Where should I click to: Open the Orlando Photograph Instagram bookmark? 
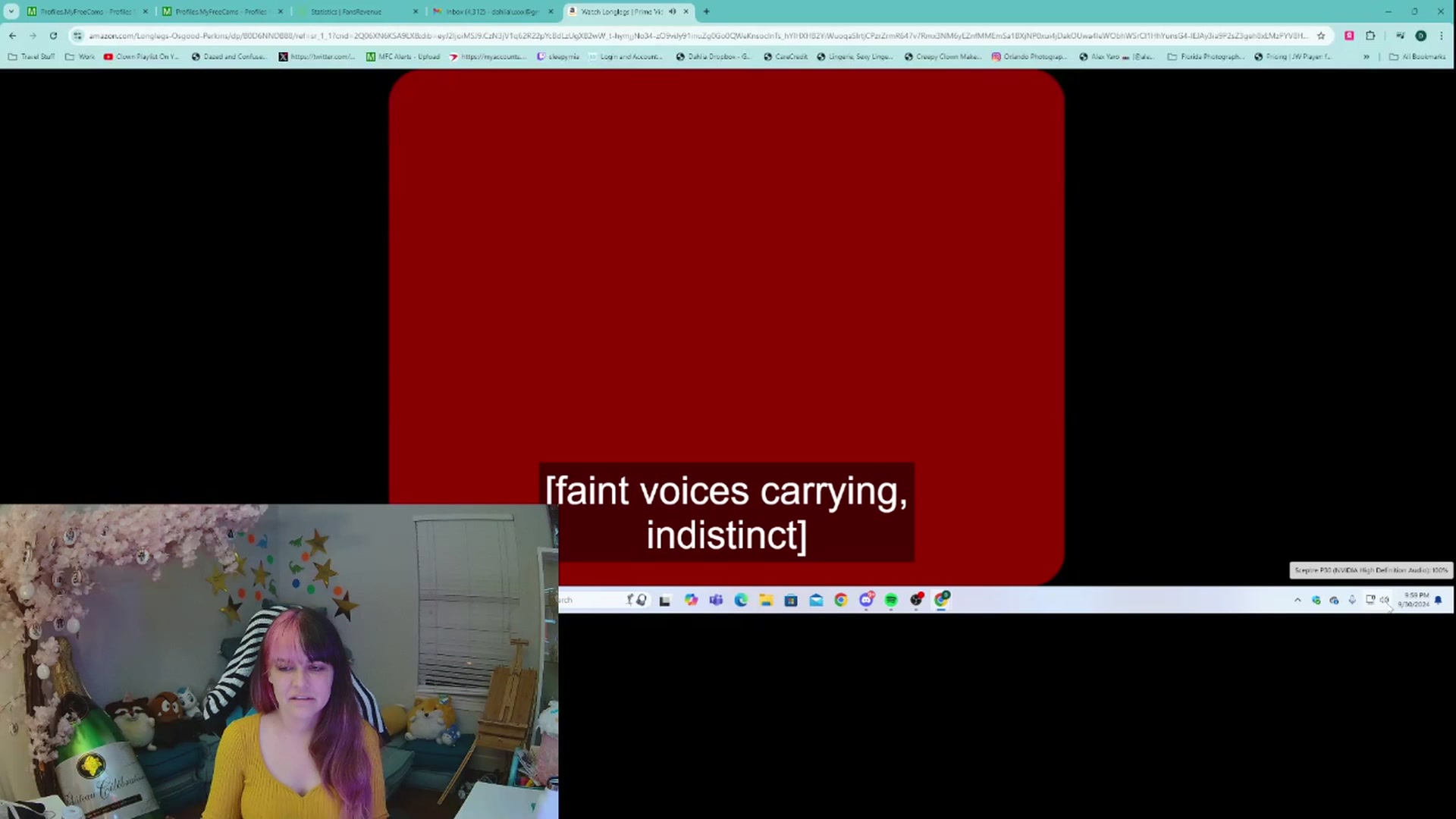(x=1029, y=57)
